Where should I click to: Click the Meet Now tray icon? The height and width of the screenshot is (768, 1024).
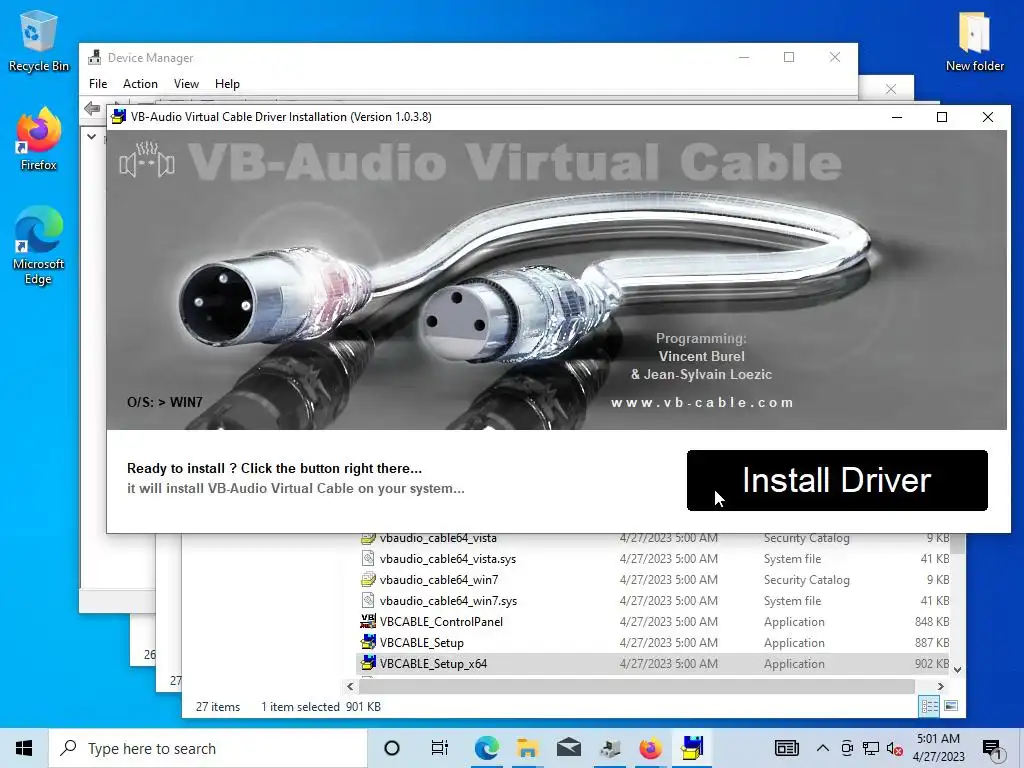(x=847, y=748)
